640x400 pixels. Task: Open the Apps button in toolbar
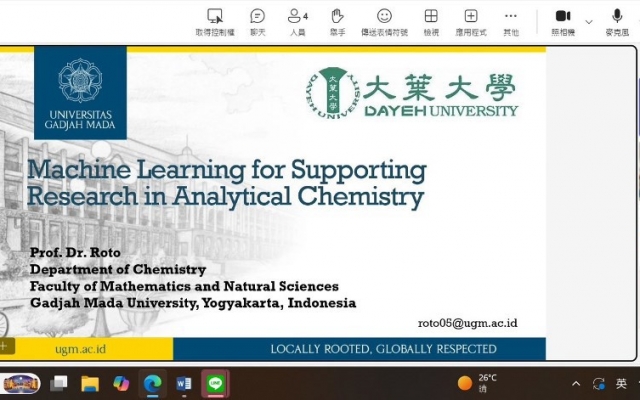click(x=470, y=21)
